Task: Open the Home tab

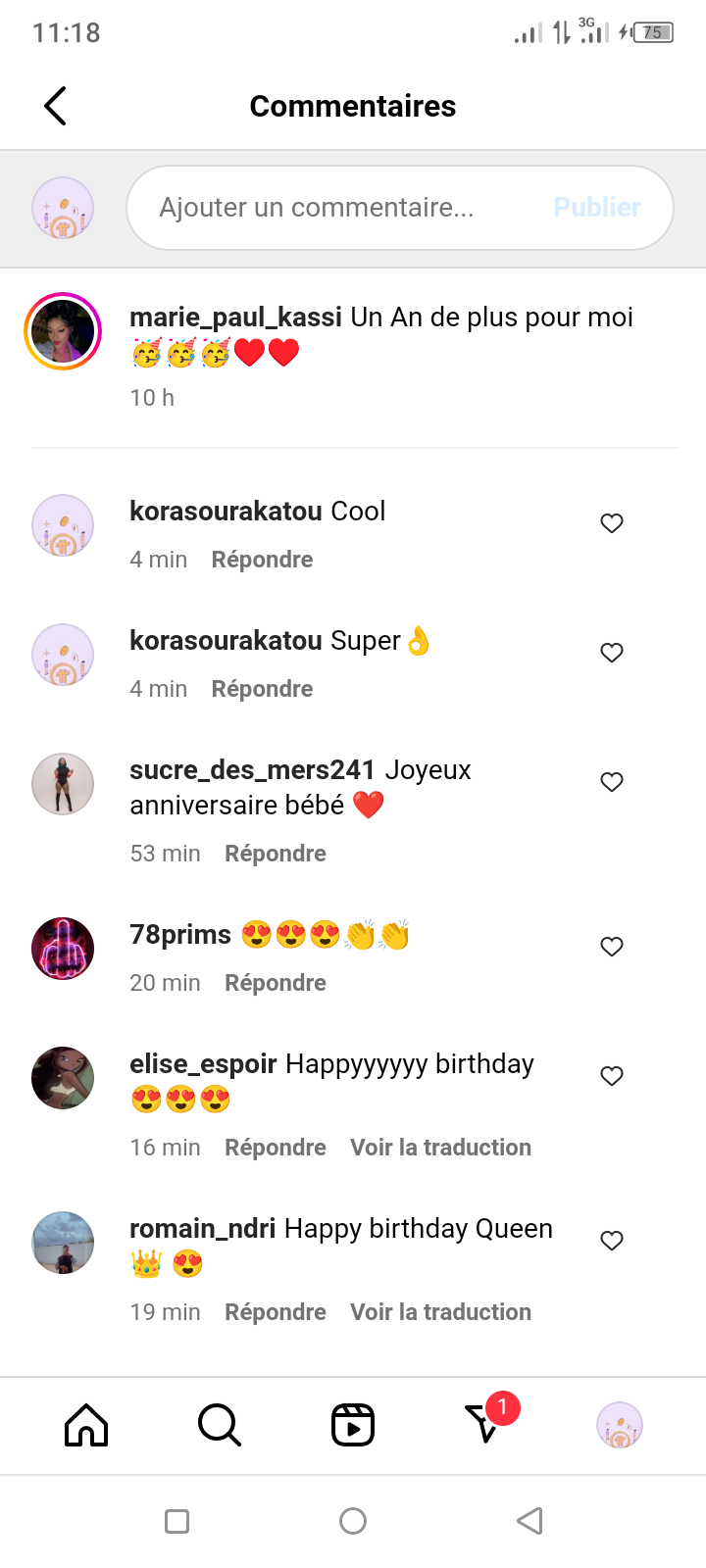Action: pyautogui.click(x=86, y=1425)
